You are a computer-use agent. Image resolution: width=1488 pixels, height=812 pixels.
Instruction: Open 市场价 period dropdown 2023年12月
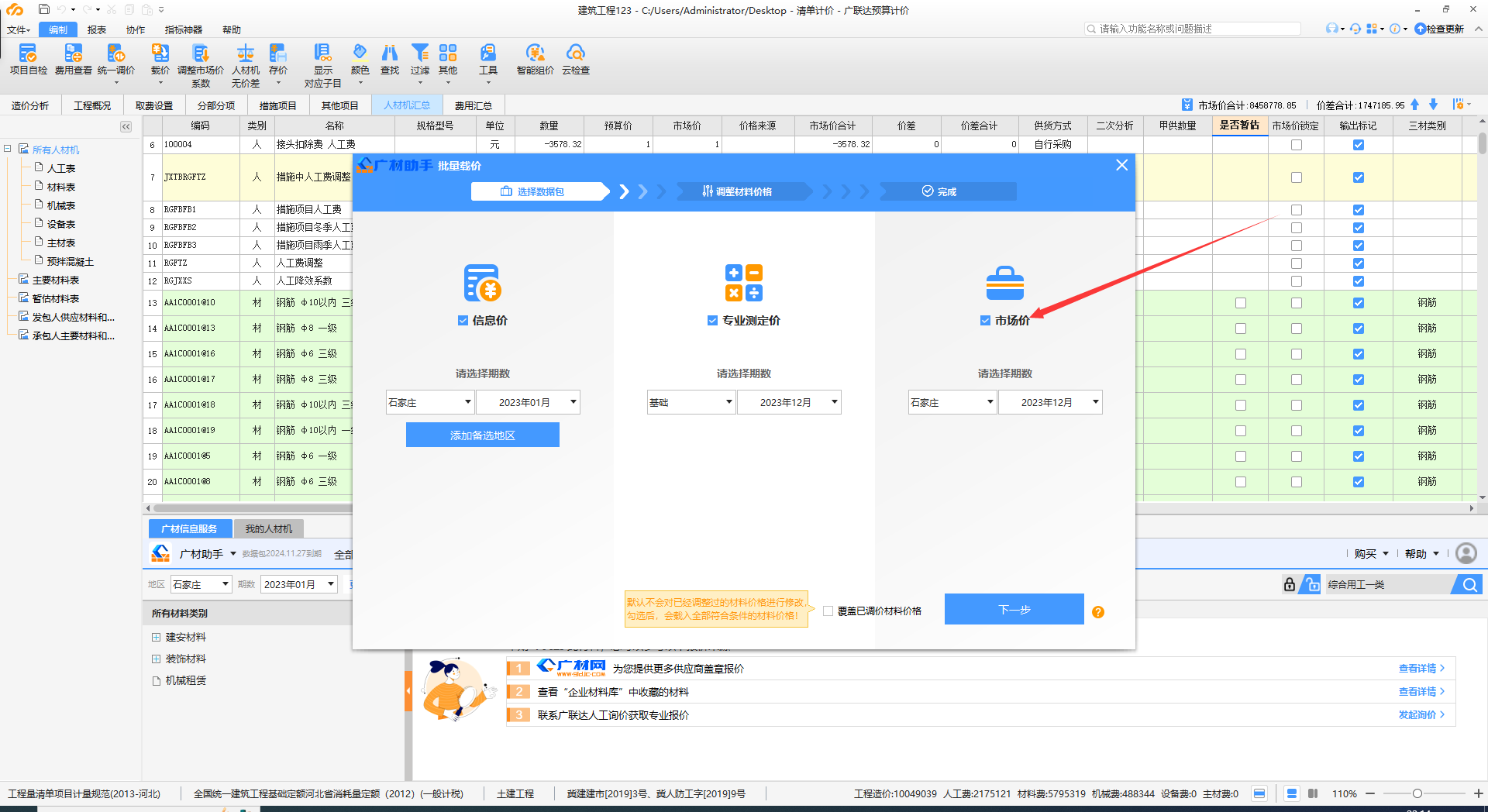pyautogui.click(x=1050, y=402)
